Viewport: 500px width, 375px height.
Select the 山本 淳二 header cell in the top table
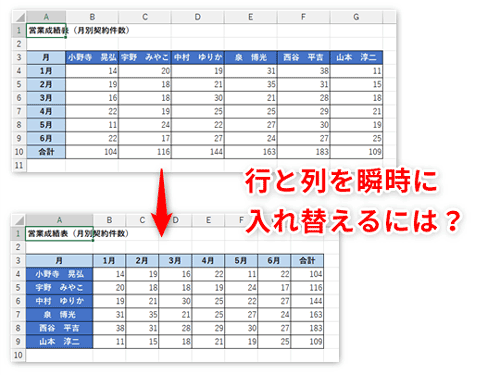point(356,57)
